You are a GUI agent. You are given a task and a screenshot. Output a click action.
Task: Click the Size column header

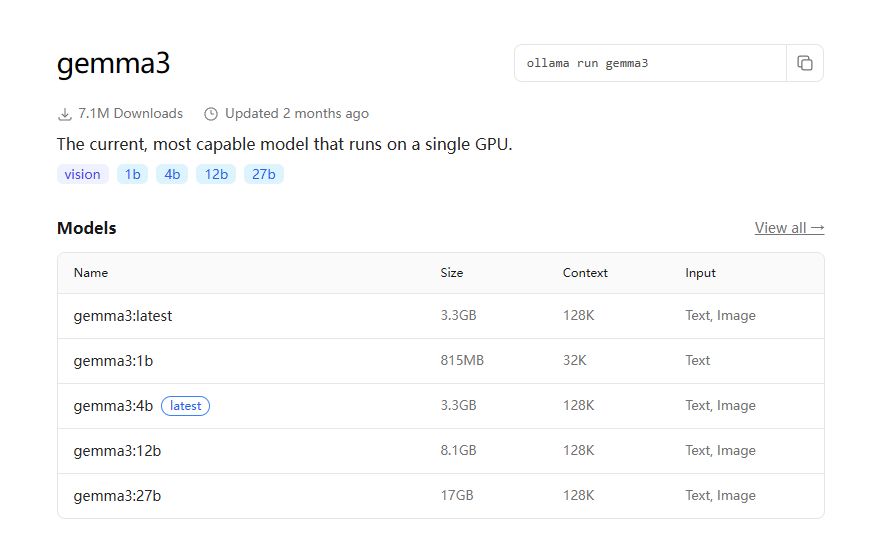(452, 273)
